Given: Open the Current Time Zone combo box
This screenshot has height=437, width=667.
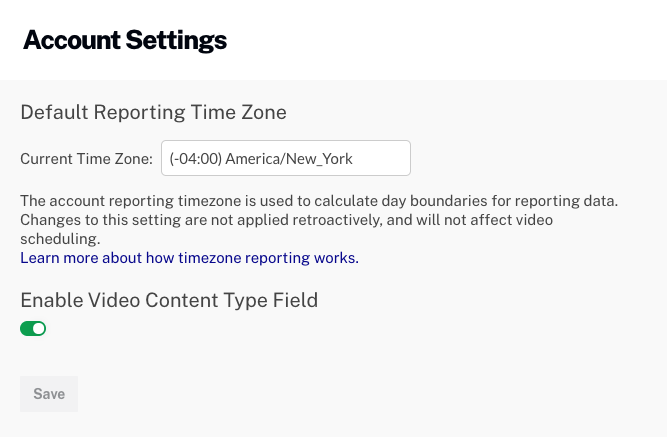Looking at the screenshot, I should (x=285, y=158).
